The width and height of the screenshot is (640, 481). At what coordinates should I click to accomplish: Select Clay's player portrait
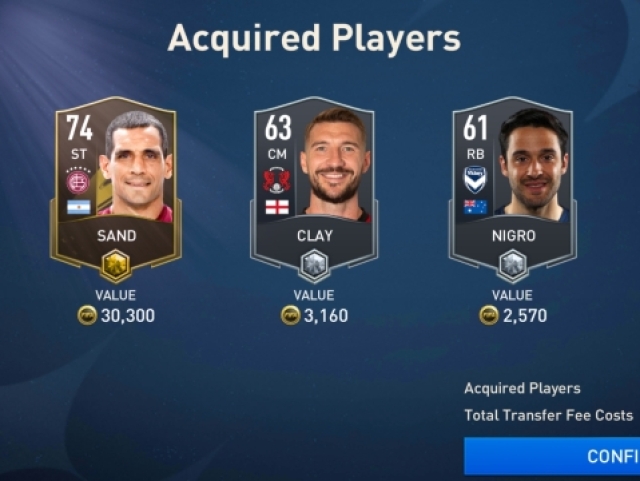pyautogui.click(x=335, y=163)
